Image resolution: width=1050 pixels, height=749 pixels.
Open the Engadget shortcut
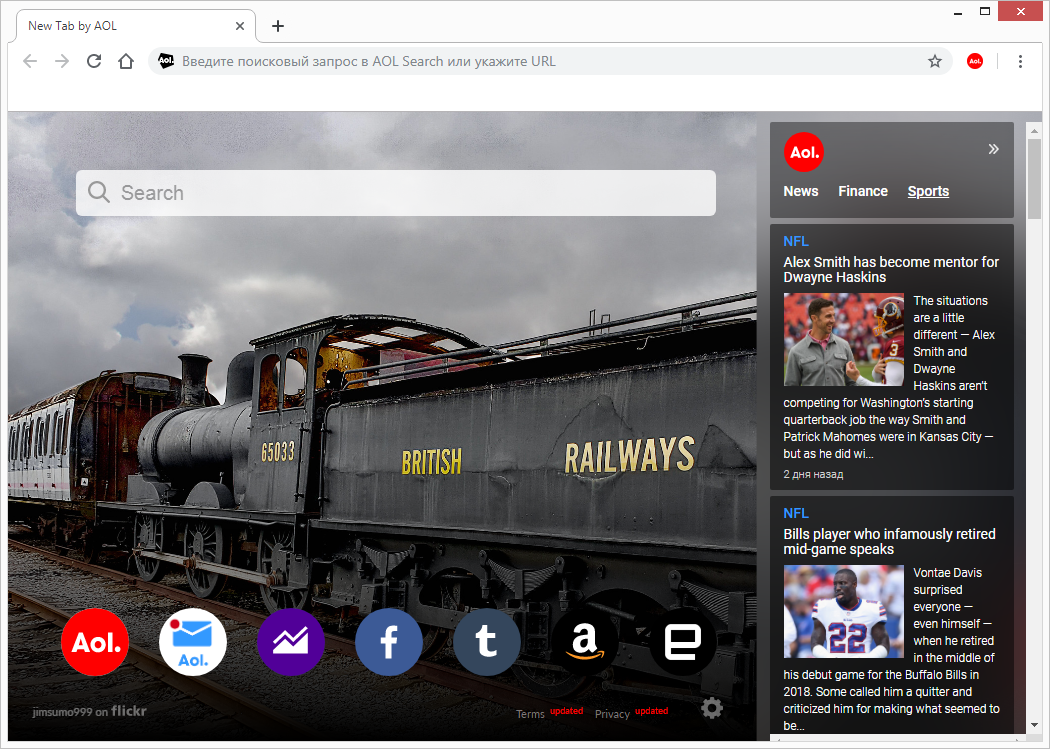682,642
